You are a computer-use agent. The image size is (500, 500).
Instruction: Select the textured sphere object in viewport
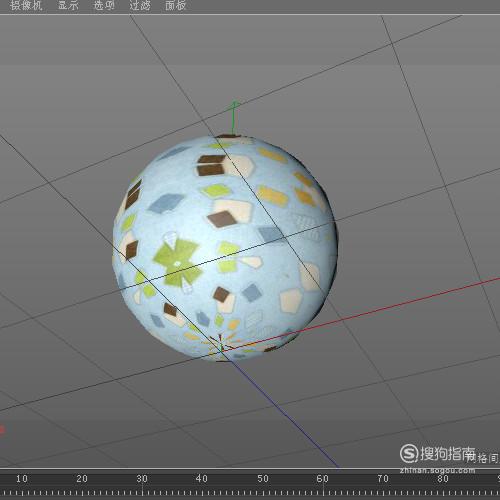225,248
